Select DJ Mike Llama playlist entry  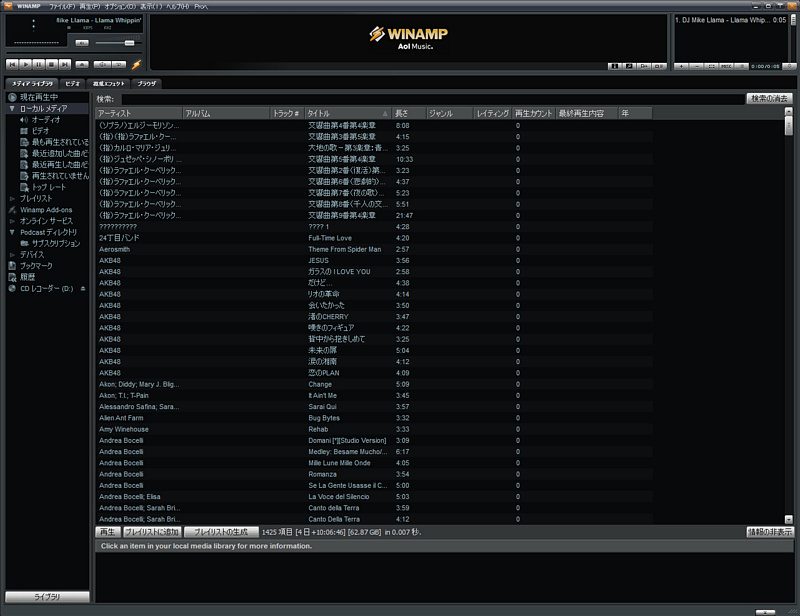click(731, 20)
